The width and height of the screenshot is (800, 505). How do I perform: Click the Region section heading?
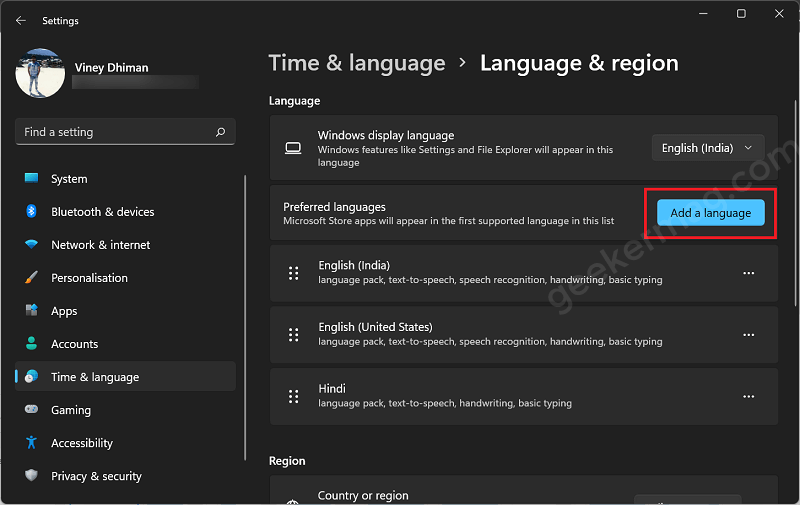pyautogui.click(x=287, y=461)
